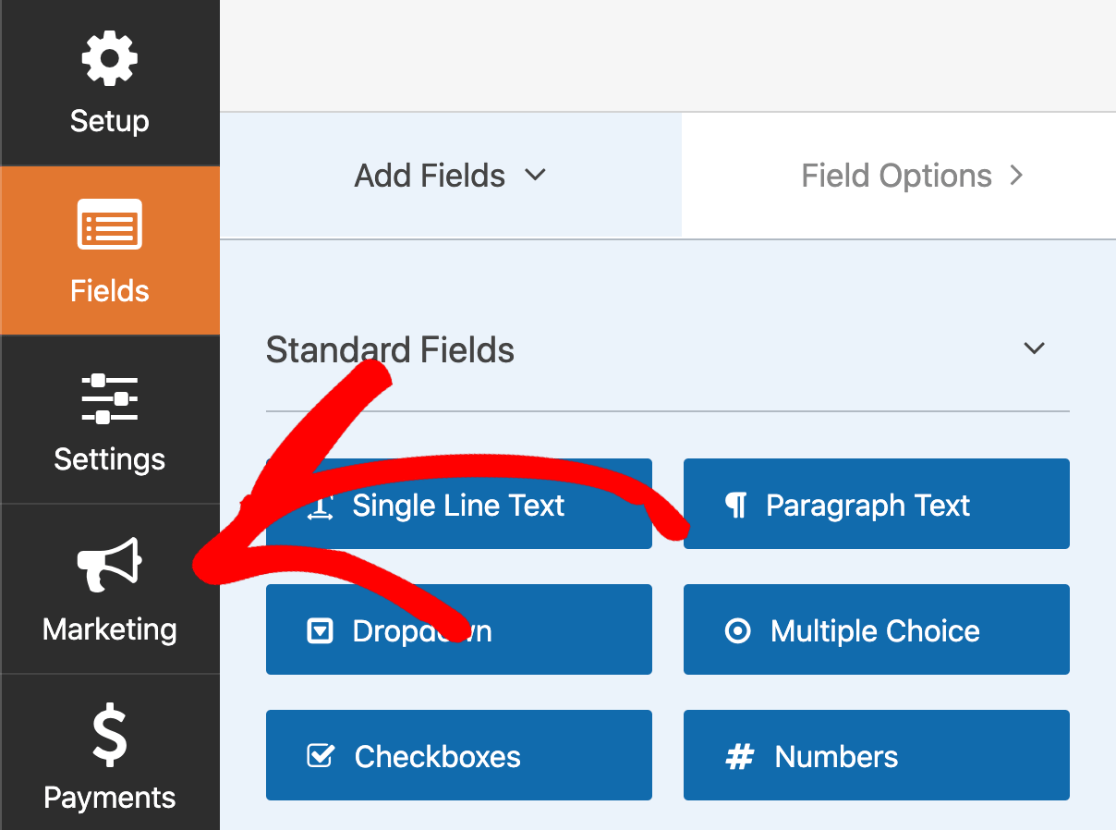Click the radio icon on Multiple Choice
Viewport: 1116px width, 830px height.
[x=737, y=631]
